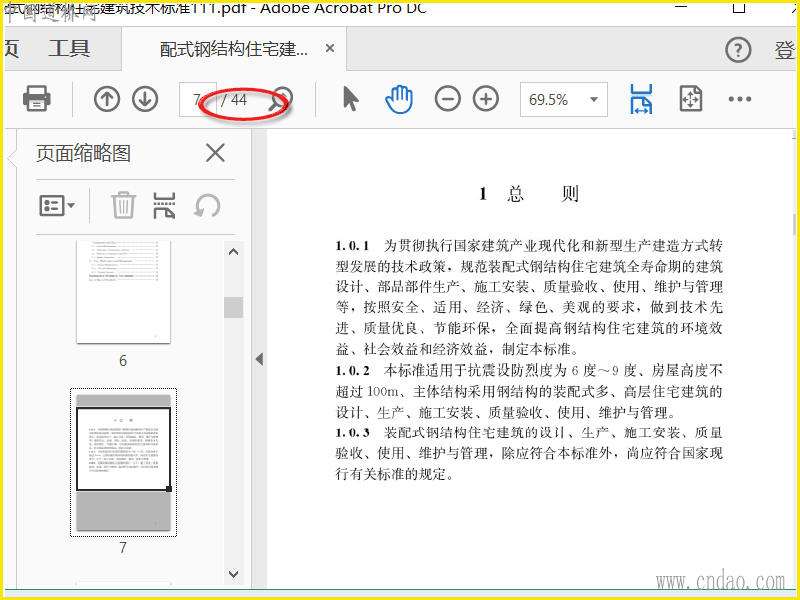Delete selected page trash icon

point(123,206)
